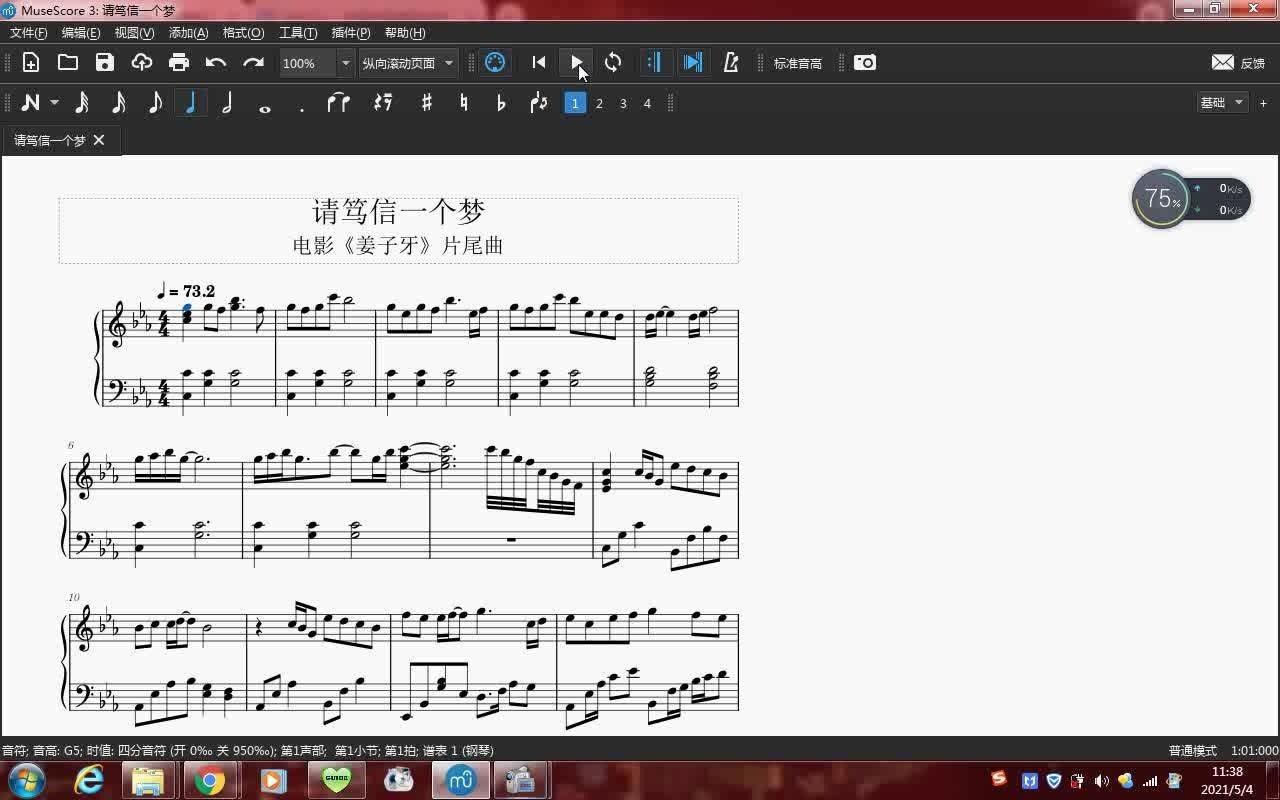Flip note stem direction
1280x800 pixels.
(539, 103)
